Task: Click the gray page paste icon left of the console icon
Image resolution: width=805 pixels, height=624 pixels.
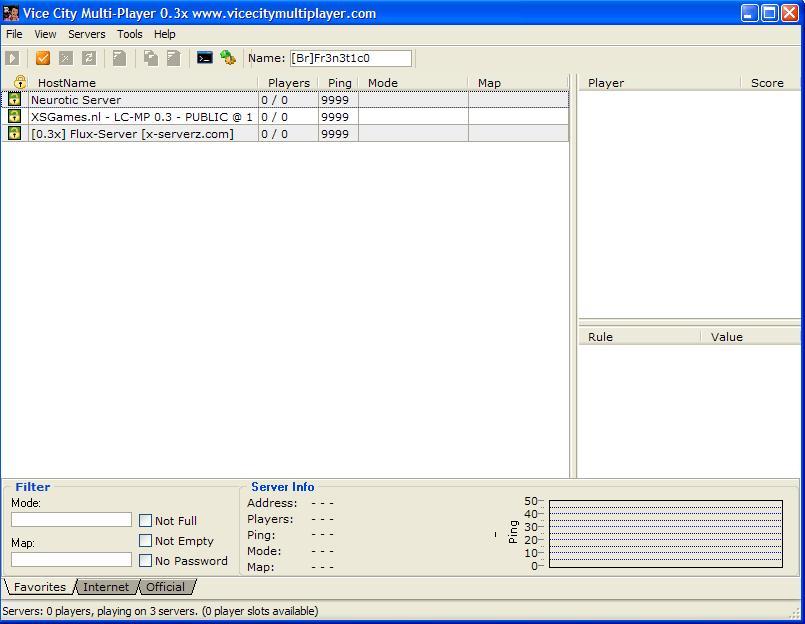Action: click(x=174, y=58)
